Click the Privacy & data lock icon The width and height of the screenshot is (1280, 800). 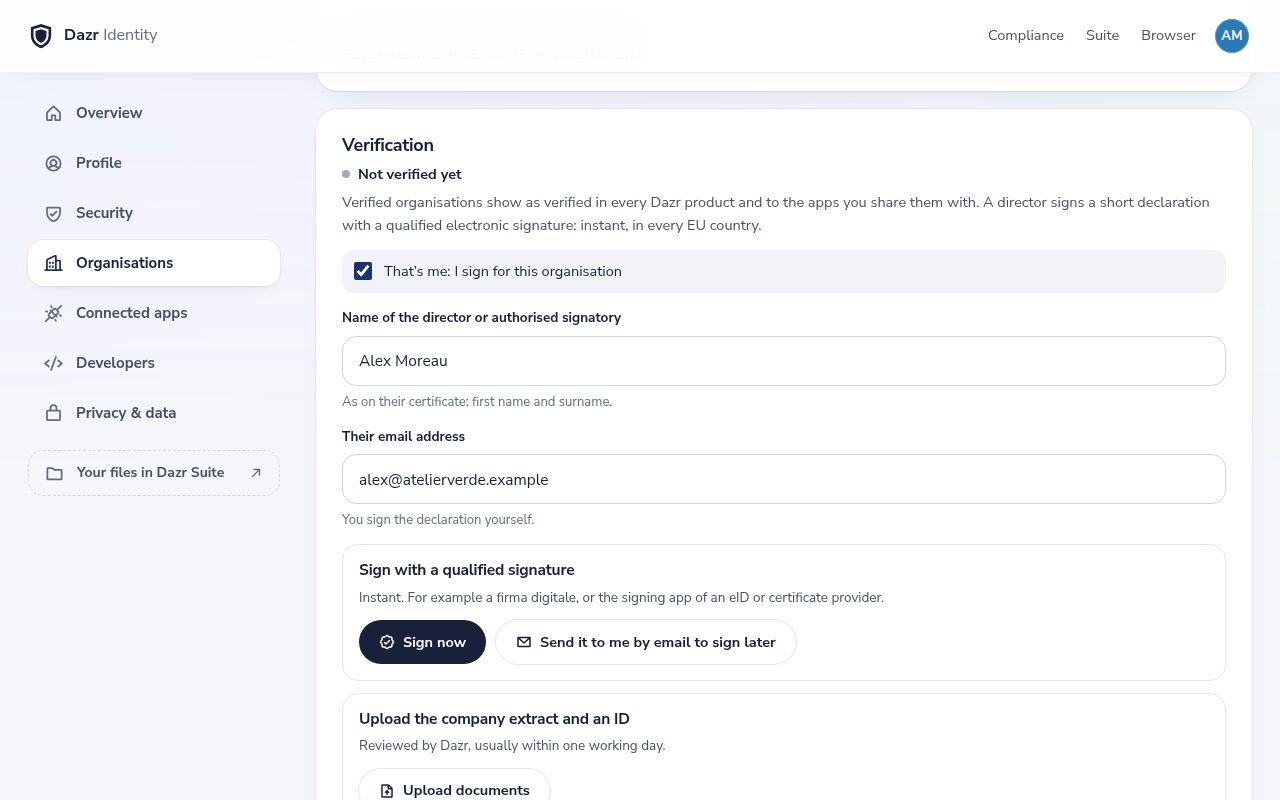click(x=54, y=413)
